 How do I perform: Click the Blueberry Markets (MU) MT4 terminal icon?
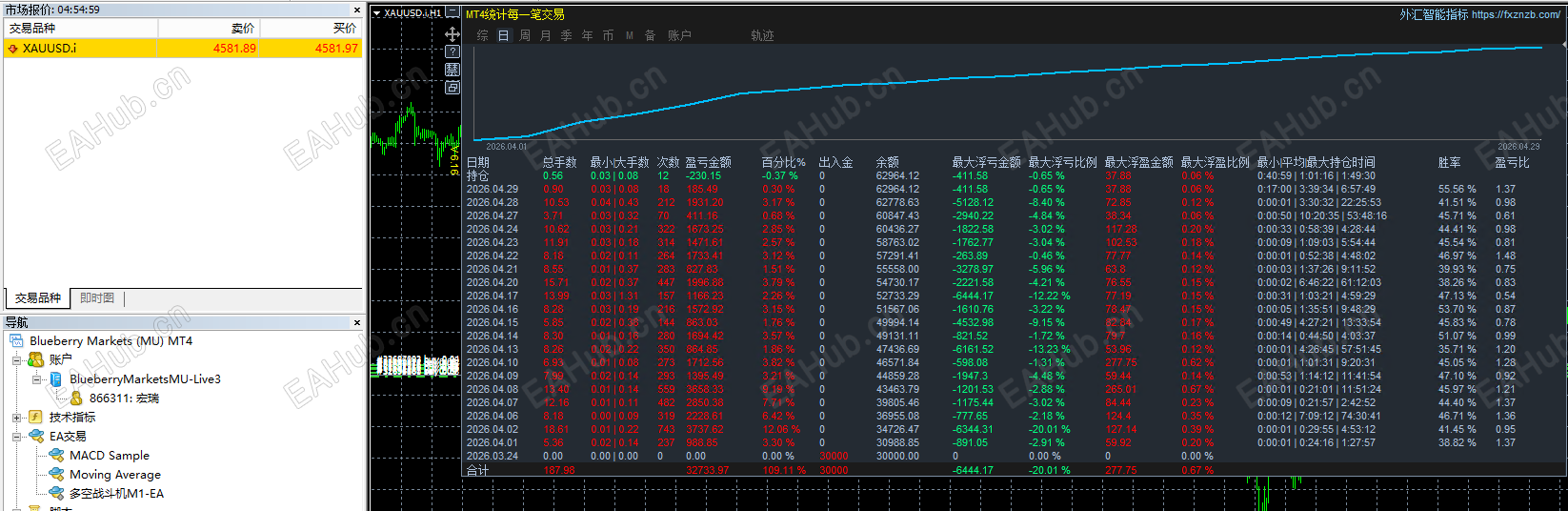point(16,340)
